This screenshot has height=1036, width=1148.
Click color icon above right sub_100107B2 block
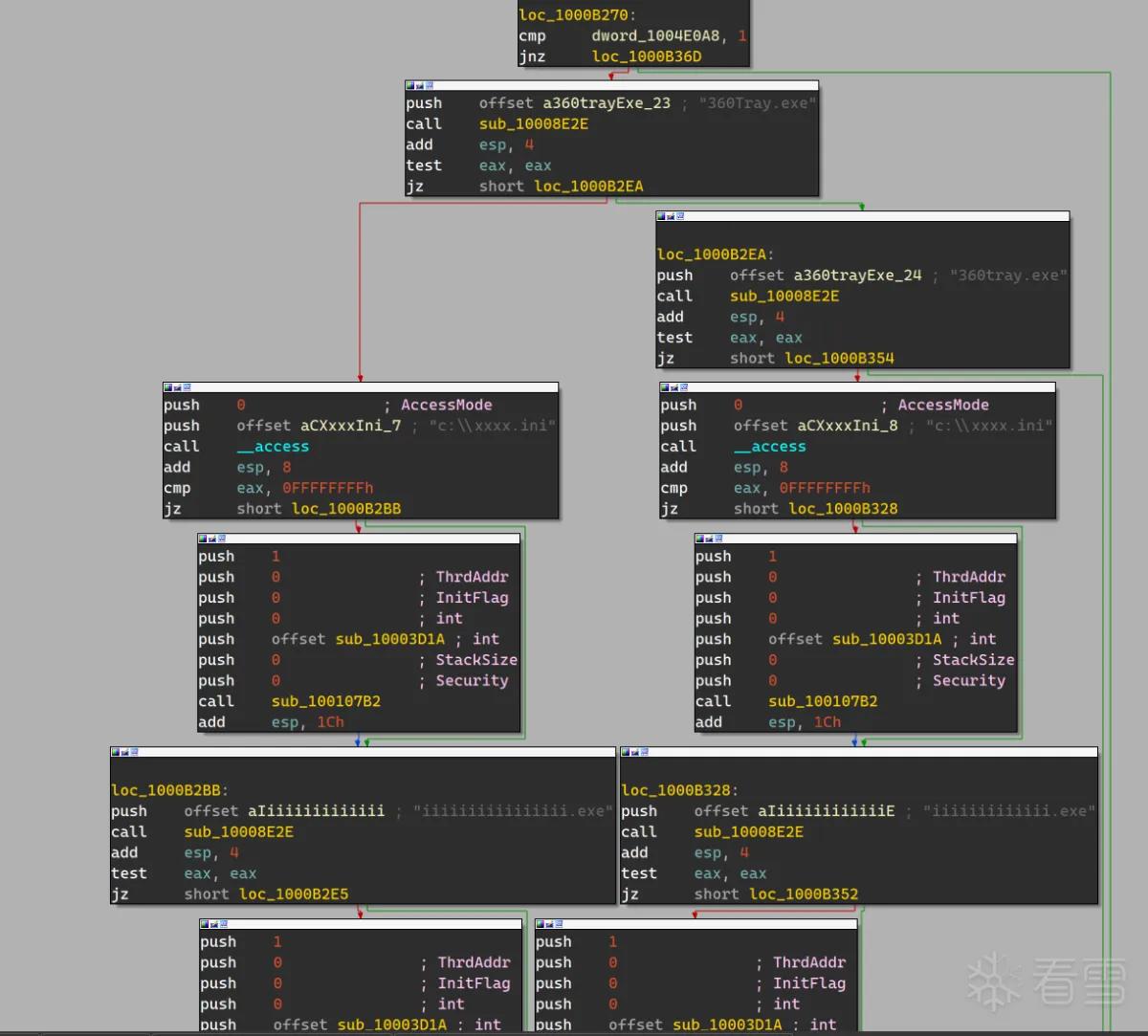point(699,539)
